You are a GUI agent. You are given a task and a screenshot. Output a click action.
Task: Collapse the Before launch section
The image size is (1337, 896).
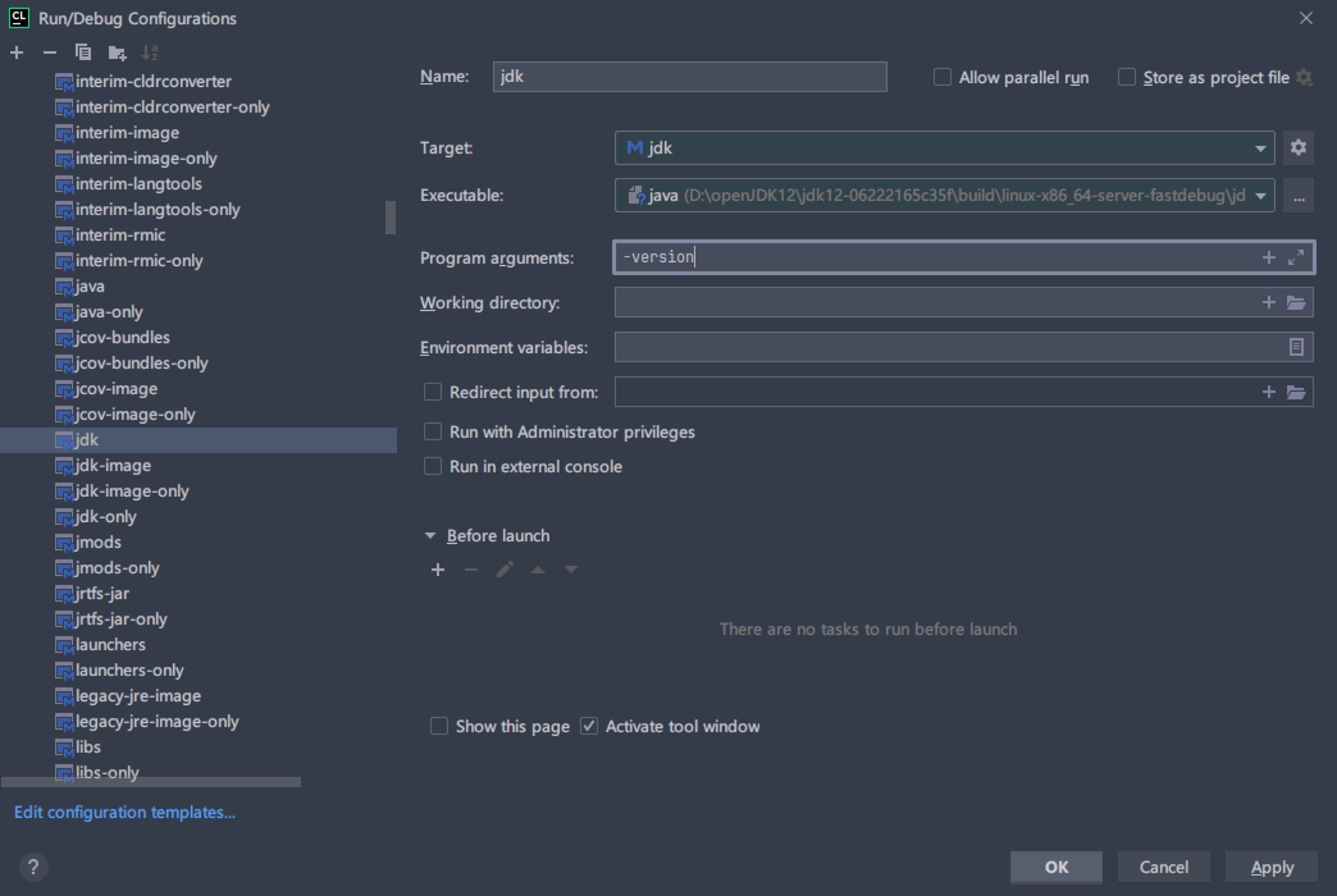(x=431, y=536)
